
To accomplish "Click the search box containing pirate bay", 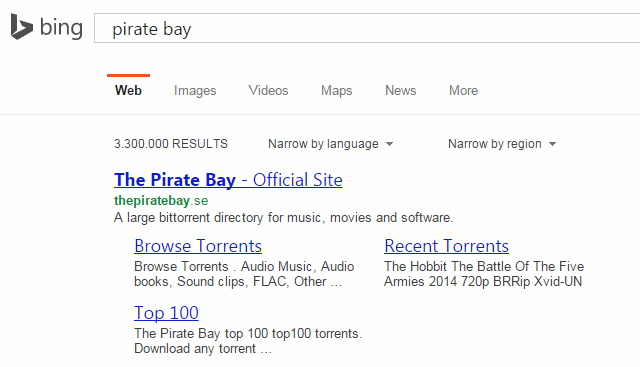I will tap(367, 28).
